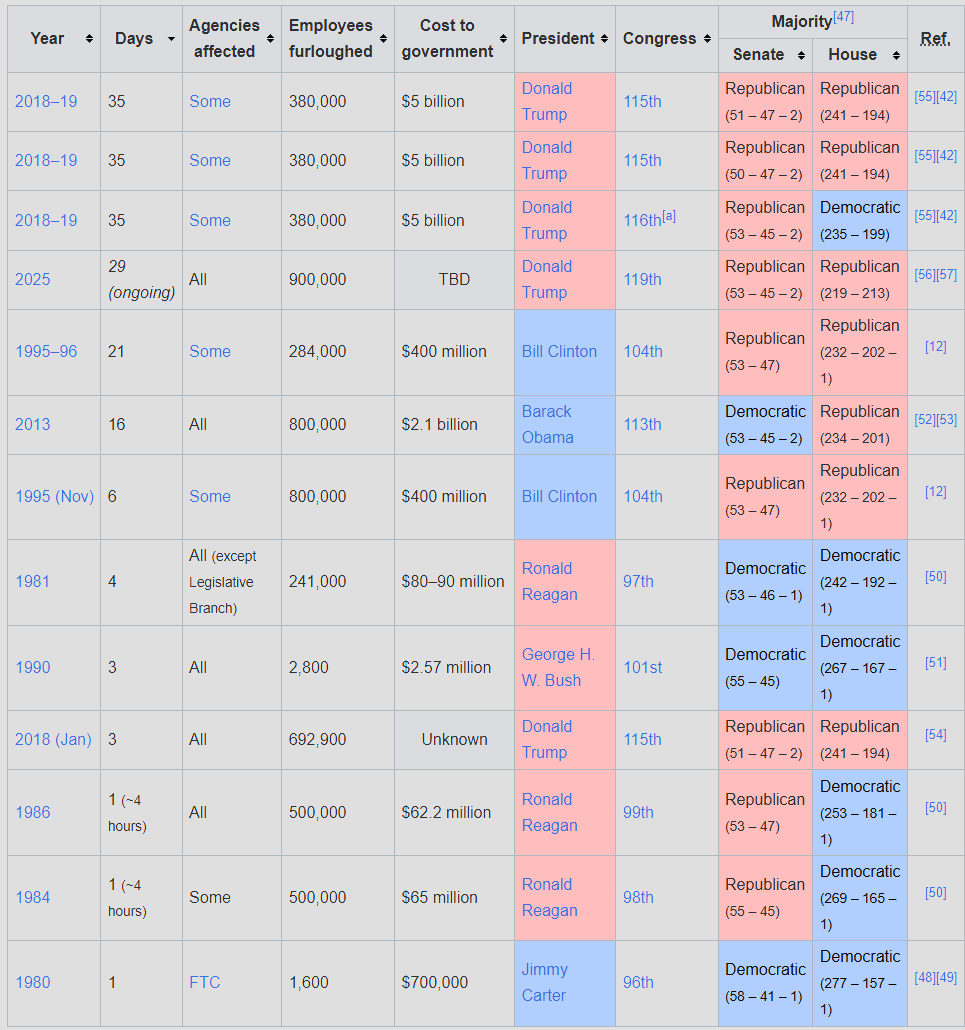Open the 97th Congress link

click(638, 581)
